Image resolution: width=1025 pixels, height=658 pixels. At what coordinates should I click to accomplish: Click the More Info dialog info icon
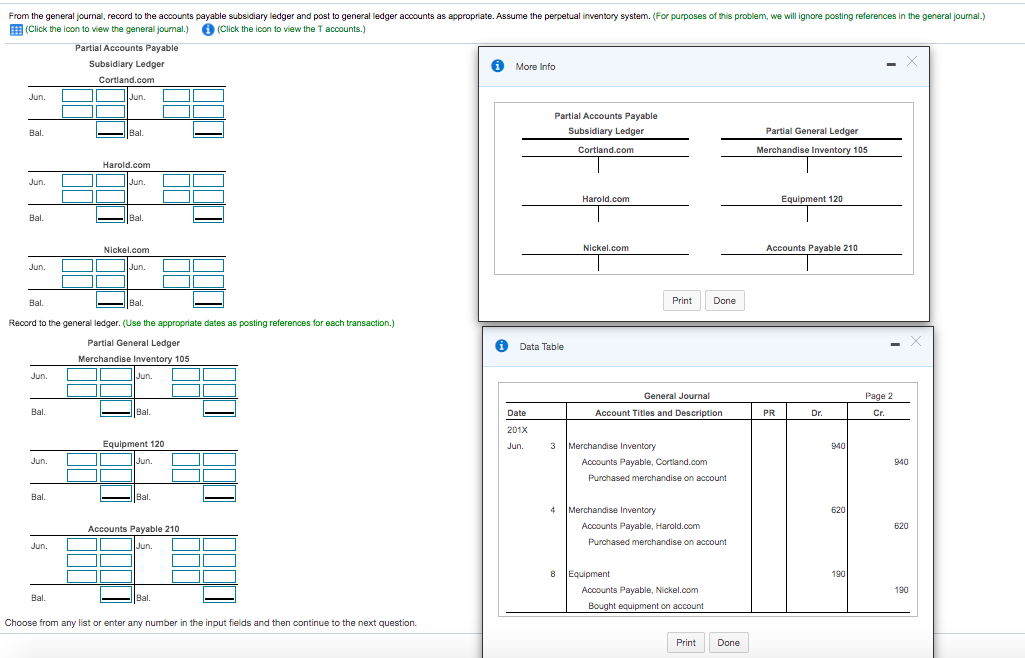click(497, 65)
